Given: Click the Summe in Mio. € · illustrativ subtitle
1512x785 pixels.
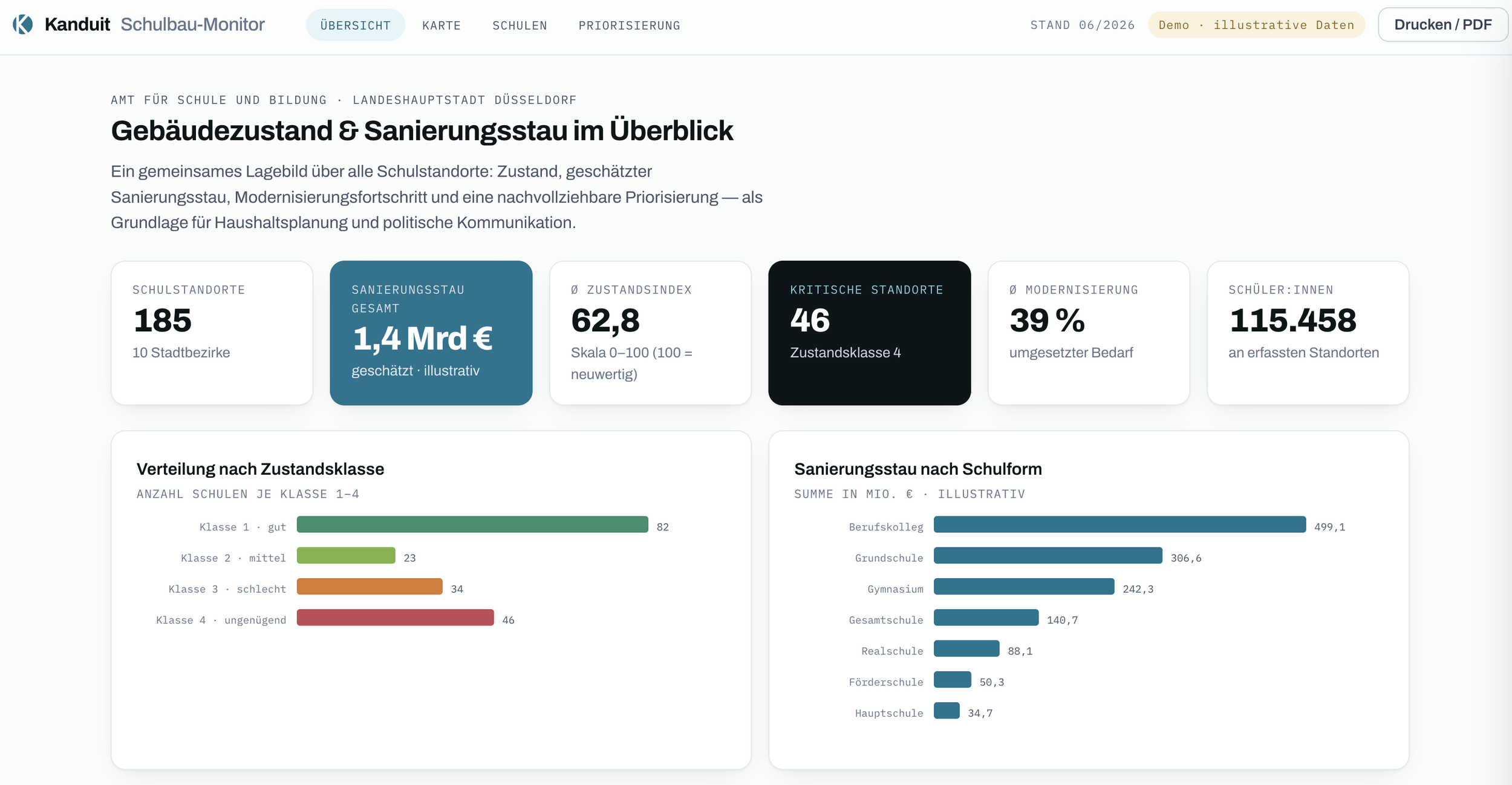Looking at the screenshot, I should coord(910,494).
